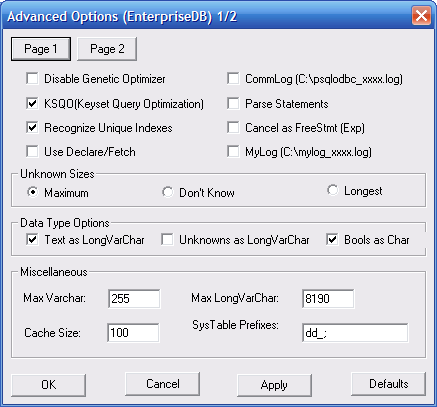This screenshot has height=407, width=437.
Task: Click the Cache Size field
Action: click(x=133, y=333)
